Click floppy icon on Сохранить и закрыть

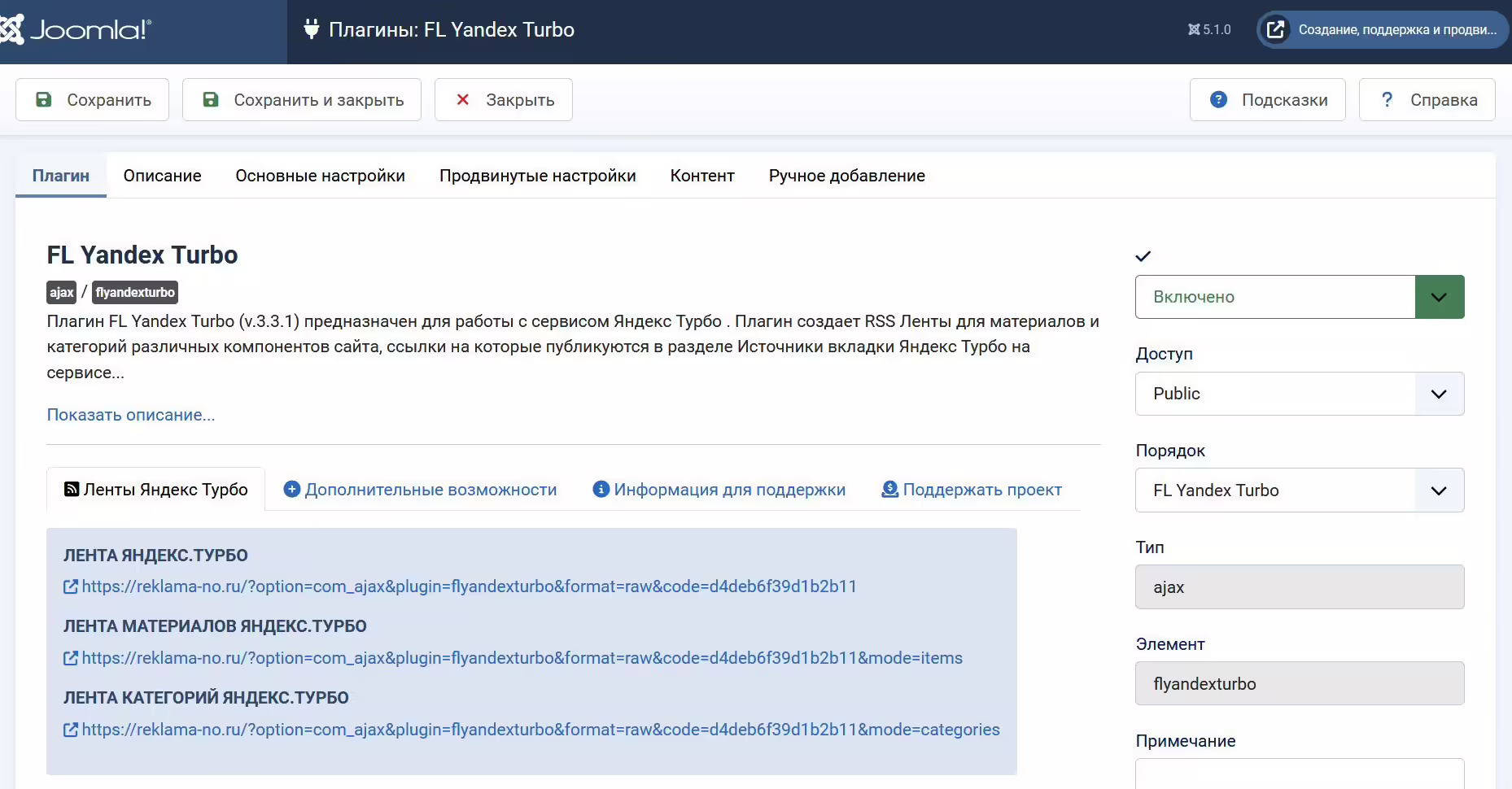pyautogui.click(x=211, y=99)
